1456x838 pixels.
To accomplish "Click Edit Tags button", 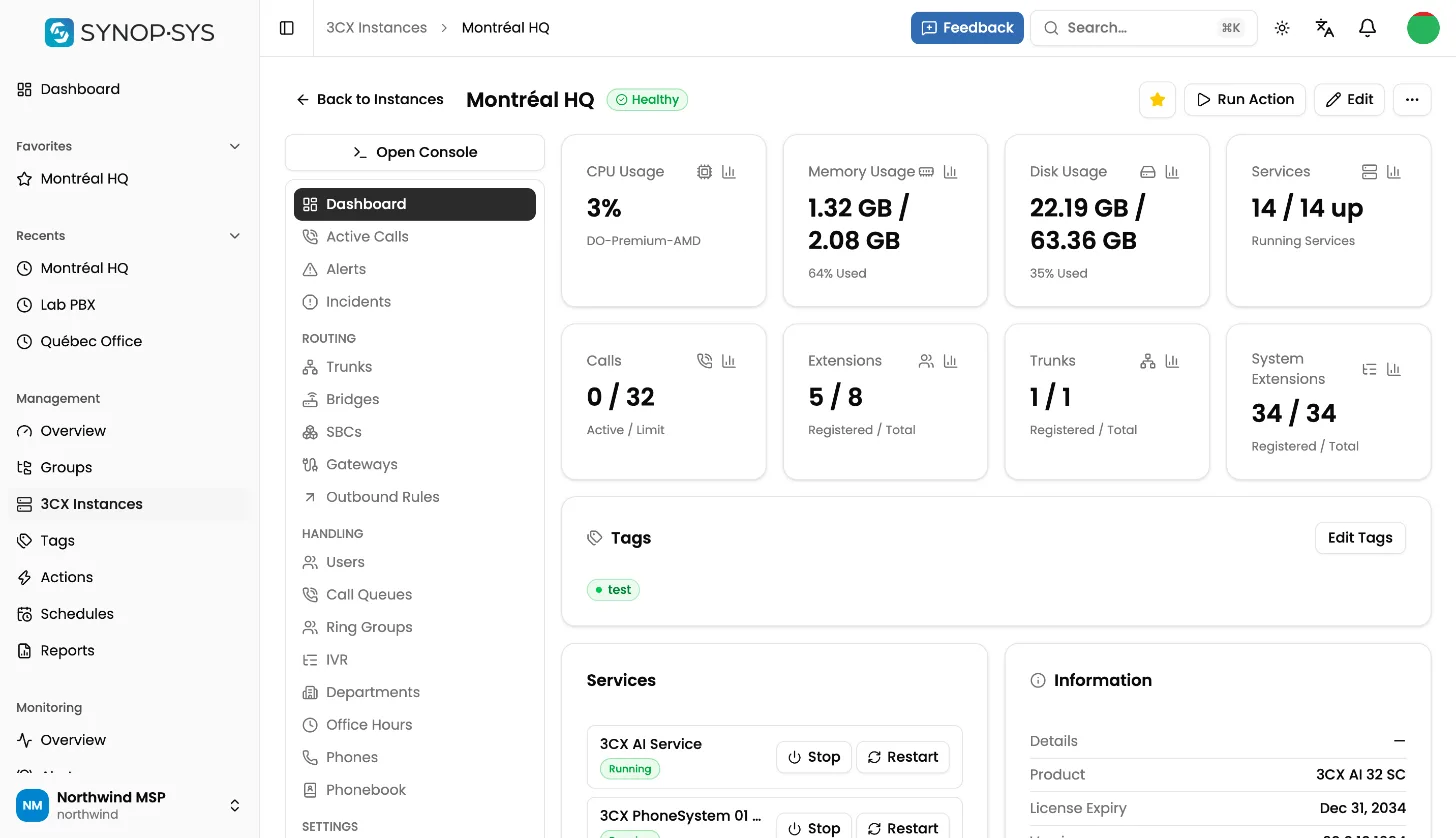I will pyautogui.click(x=1360, y=538).
